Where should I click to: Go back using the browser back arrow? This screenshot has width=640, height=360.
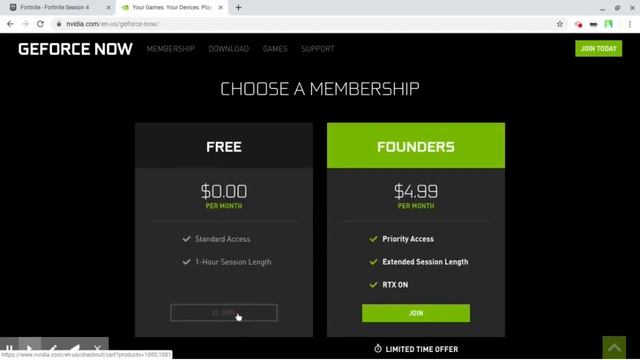(x=10, y=24)
